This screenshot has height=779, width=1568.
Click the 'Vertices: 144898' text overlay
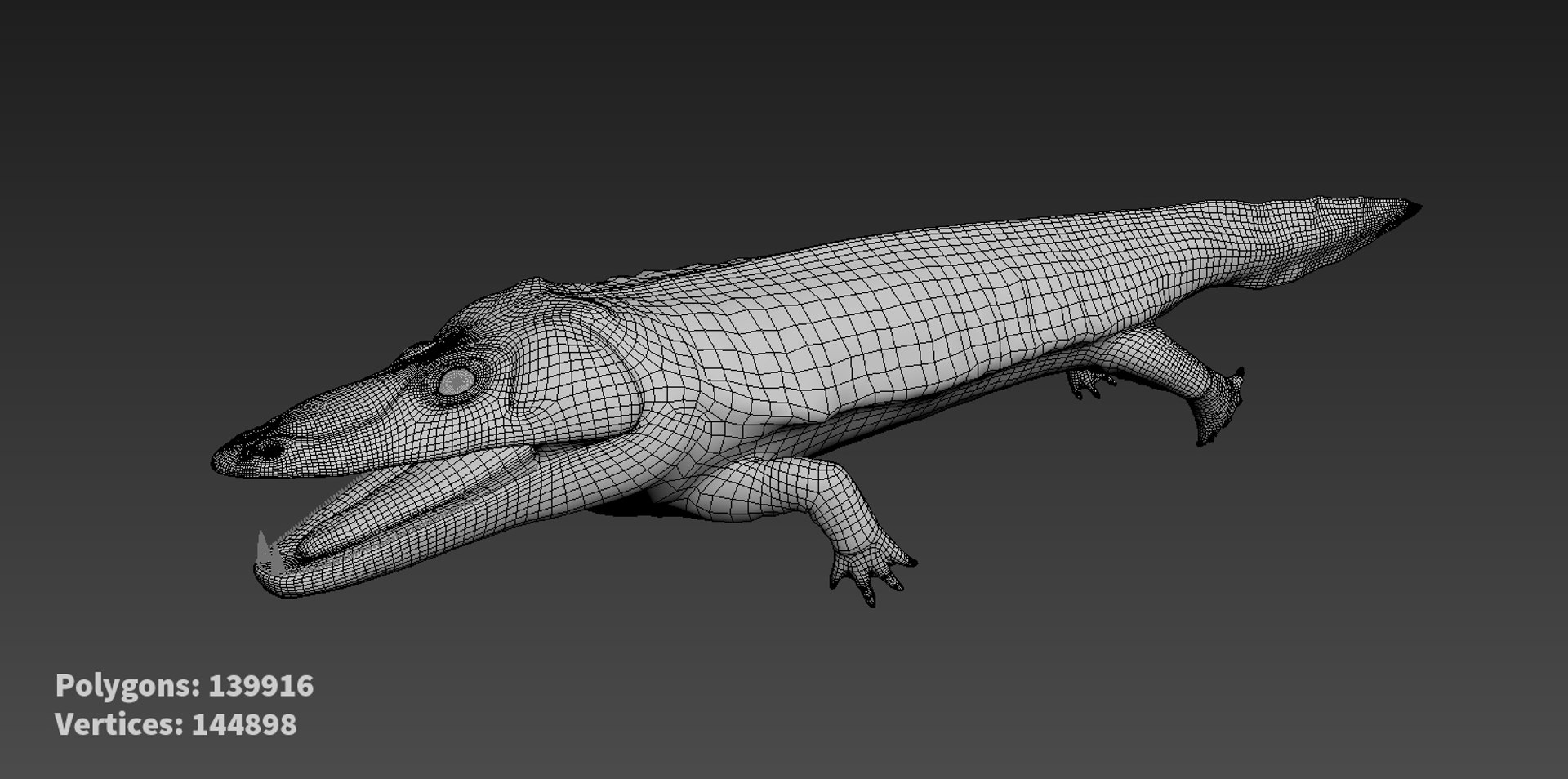click(x=176, y=724)
